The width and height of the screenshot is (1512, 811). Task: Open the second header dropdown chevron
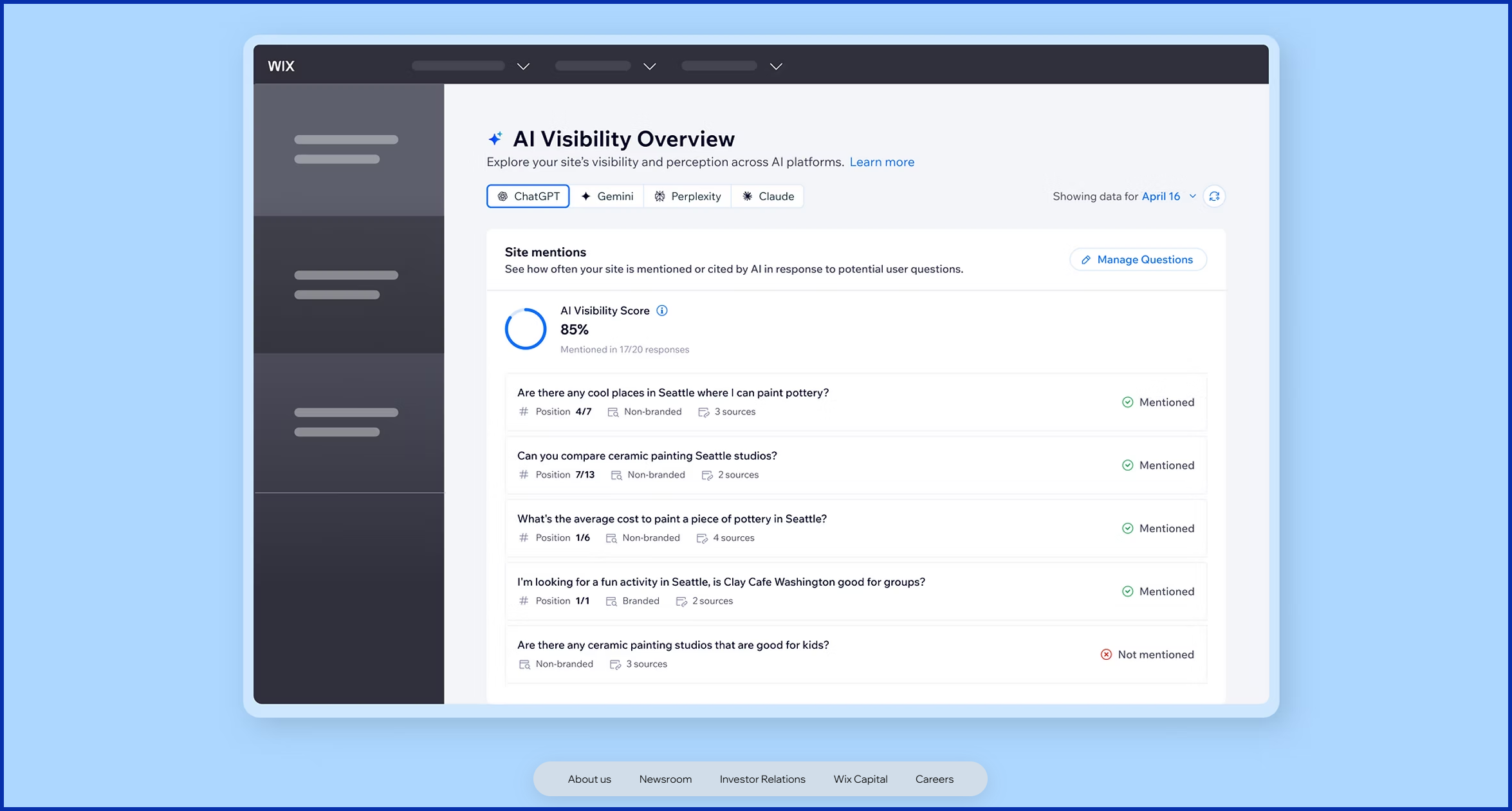coord(650,66)
